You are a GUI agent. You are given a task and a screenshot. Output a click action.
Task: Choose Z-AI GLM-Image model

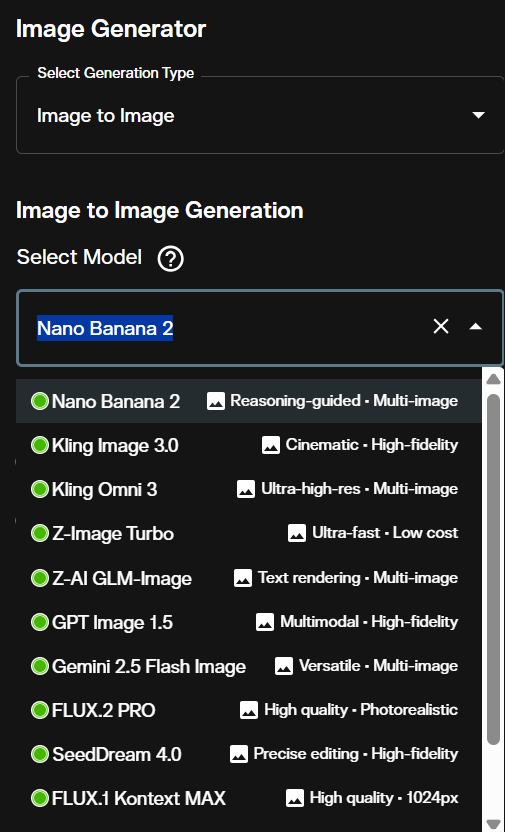click(249, 578)
